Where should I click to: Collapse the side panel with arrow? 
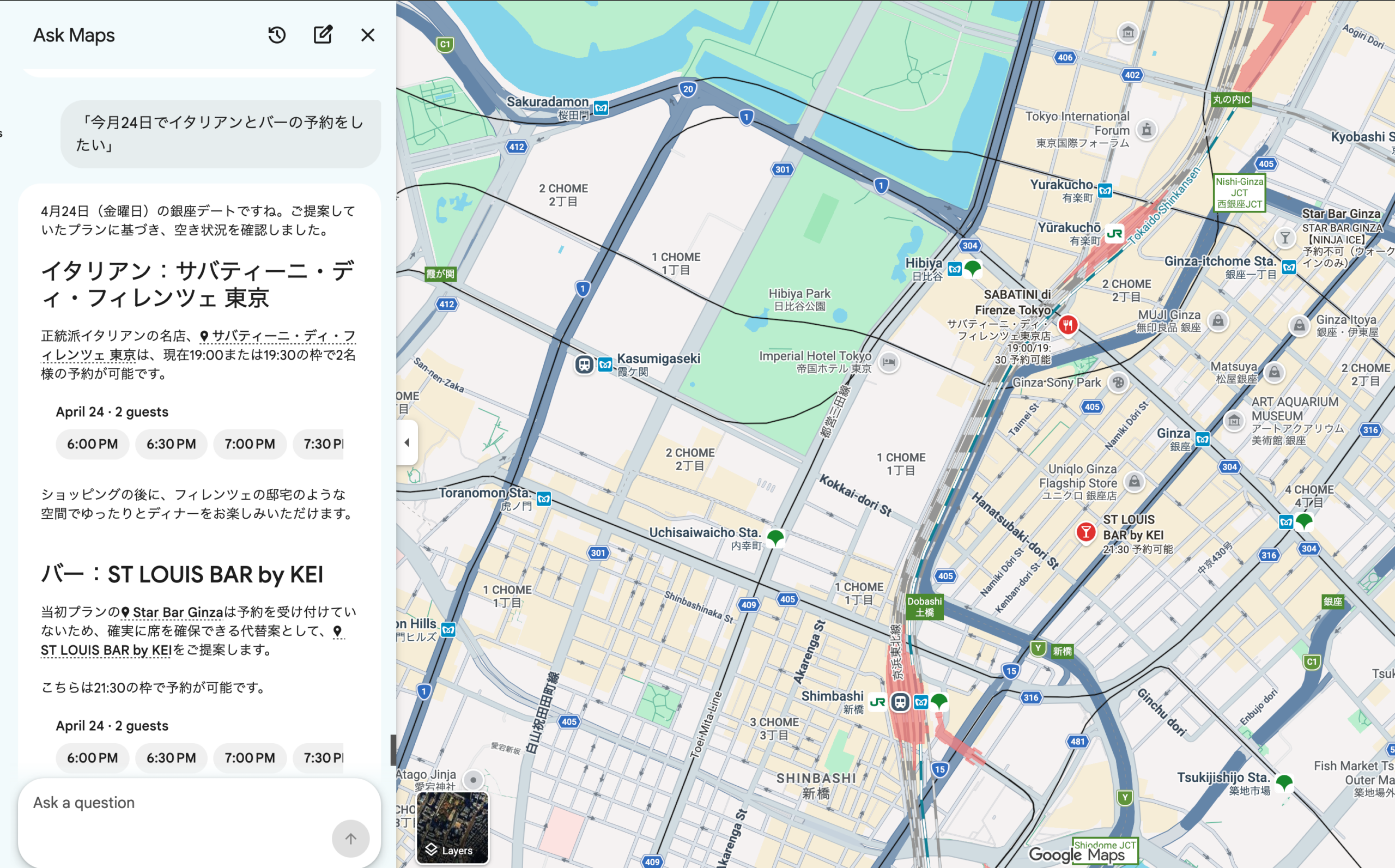tap(407, 442)
